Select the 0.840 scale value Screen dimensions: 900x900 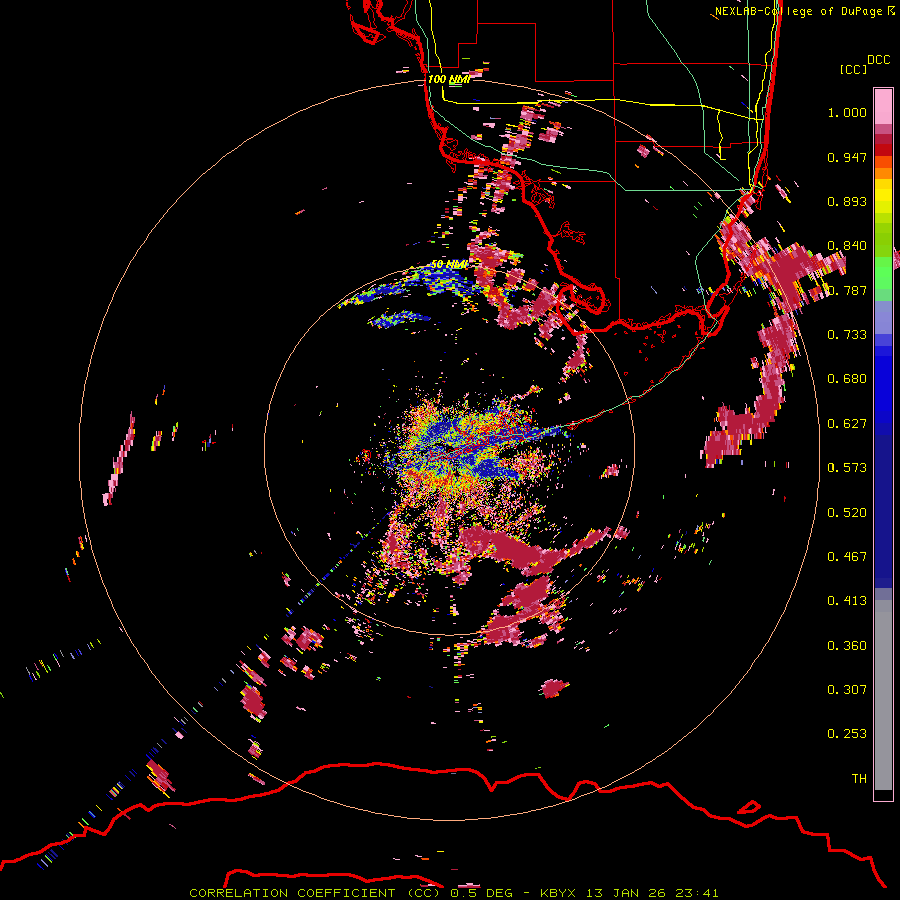tap(847, 246)
